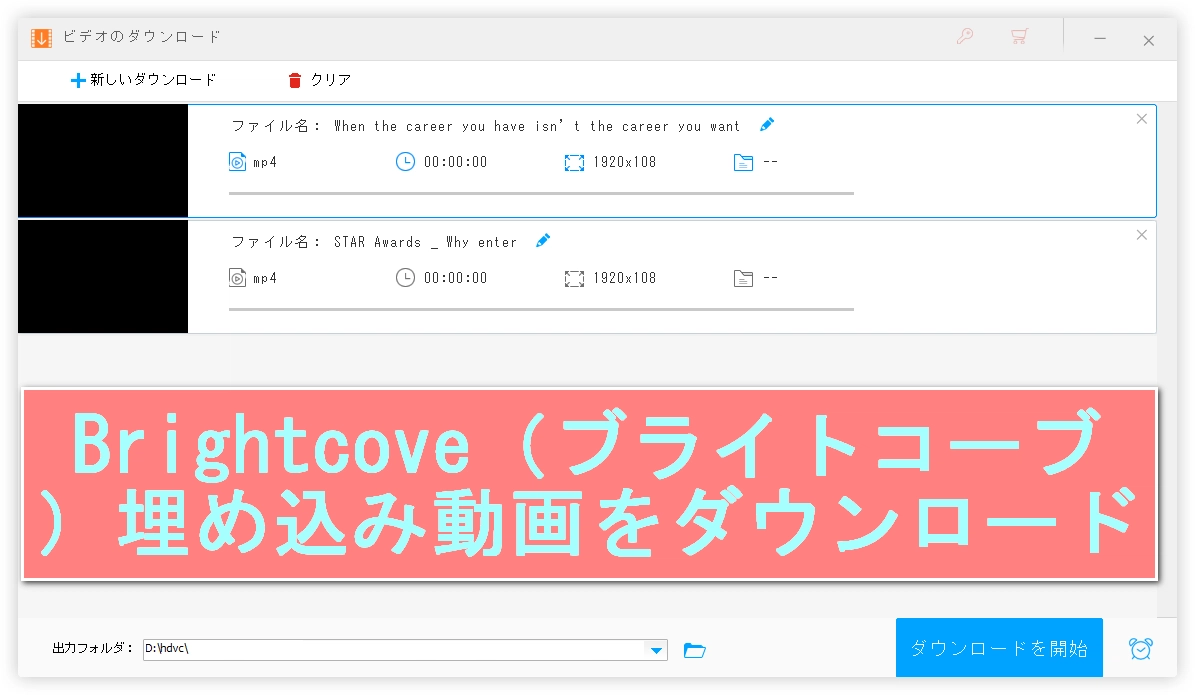Click duration clock icon of 'When the career' item
The width and height of the screenshot is (1195, 695).
pos(405,162)
